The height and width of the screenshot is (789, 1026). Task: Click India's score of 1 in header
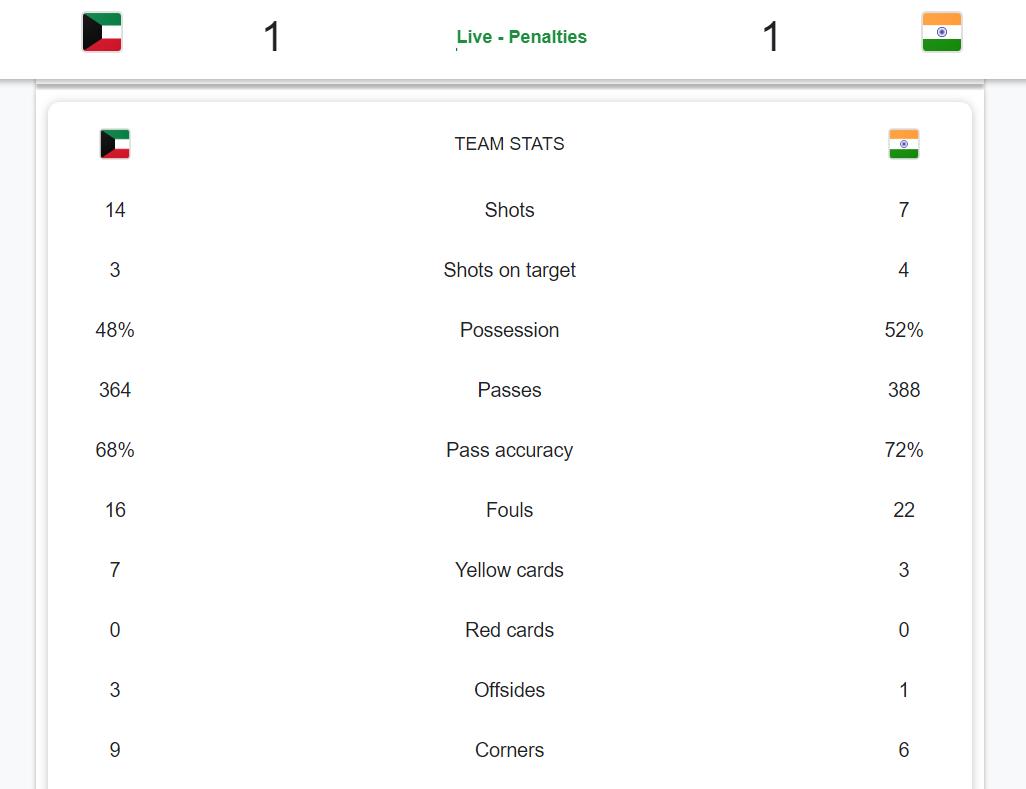[x=770, y=38]
